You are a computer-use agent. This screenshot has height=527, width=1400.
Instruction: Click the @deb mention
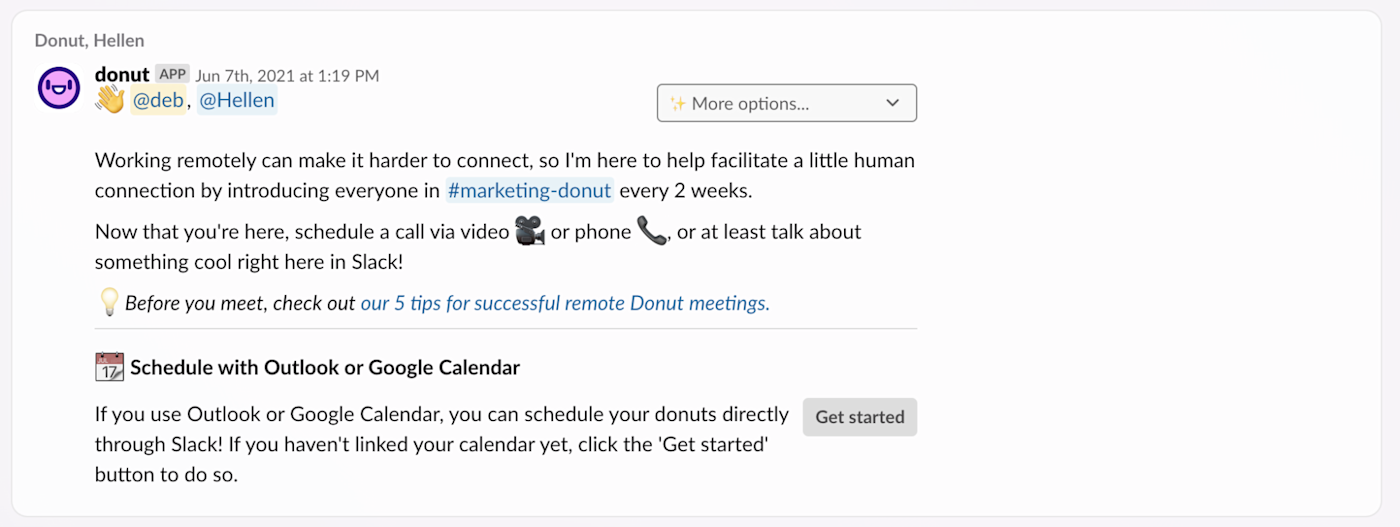[158, 100]
